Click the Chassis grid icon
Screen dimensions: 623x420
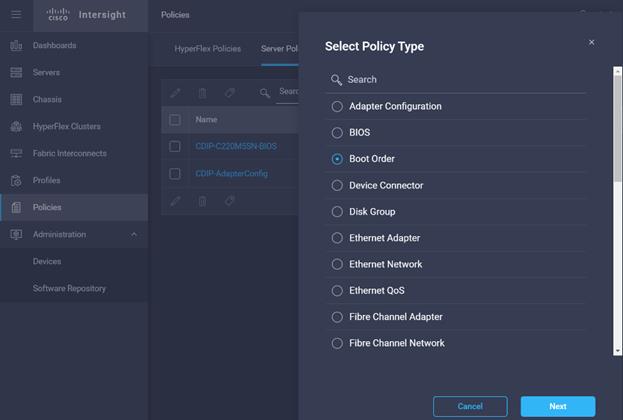16,99
